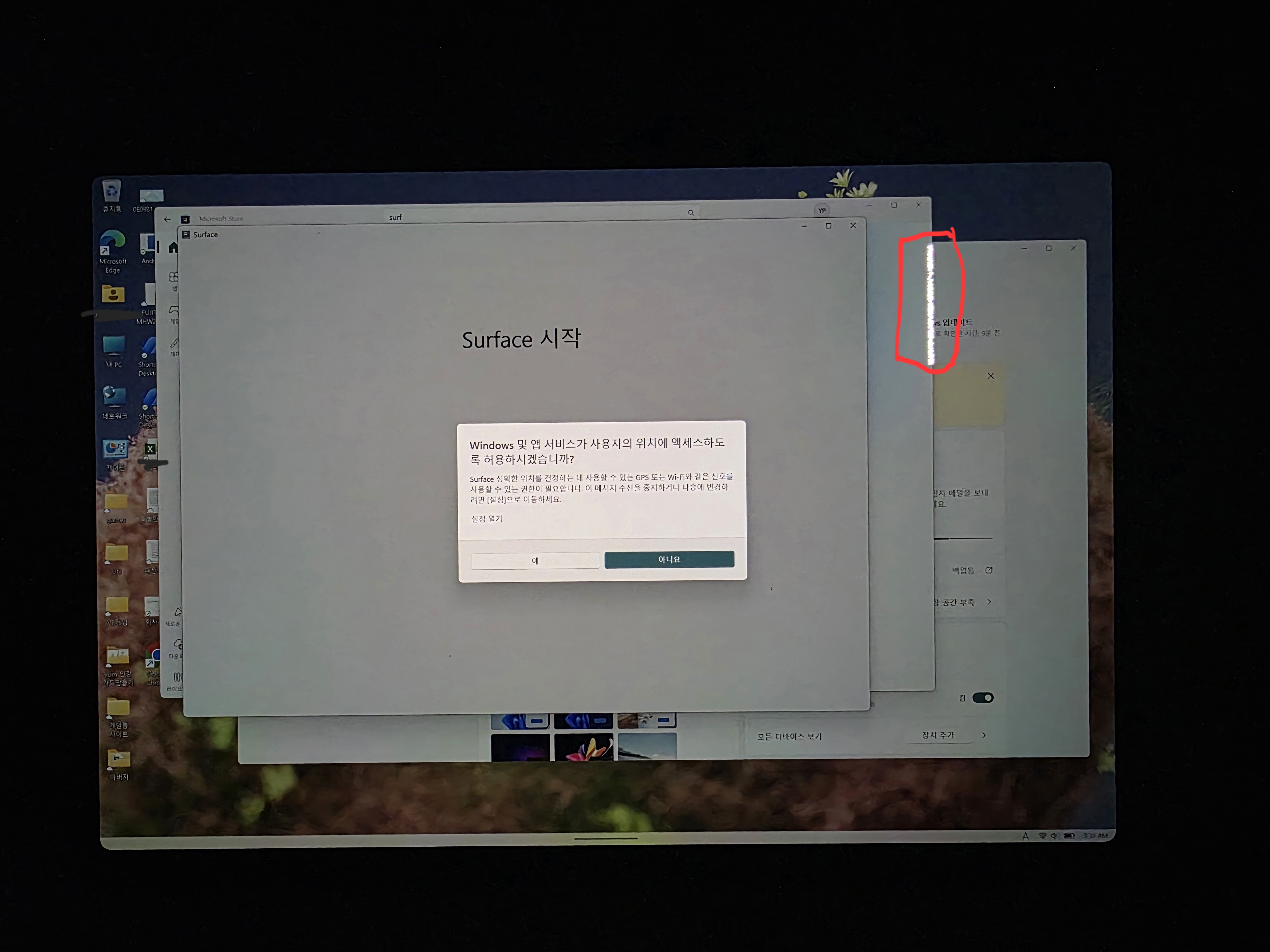Click the Store search box containing surf
The image size is (1270, 952).
coord(517,217)
